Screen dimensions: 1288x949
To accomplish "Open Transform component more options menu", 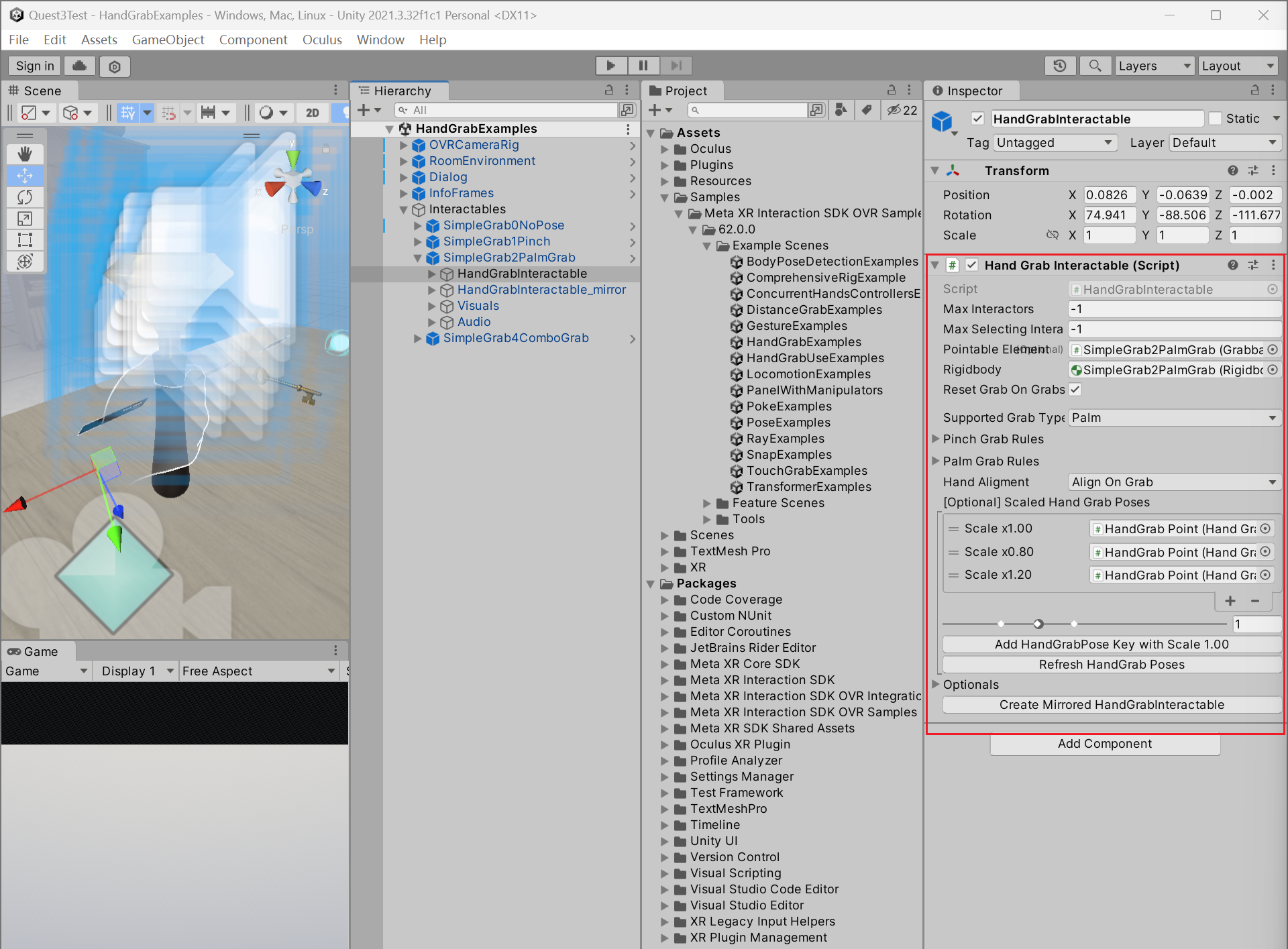I will 1273,170.
